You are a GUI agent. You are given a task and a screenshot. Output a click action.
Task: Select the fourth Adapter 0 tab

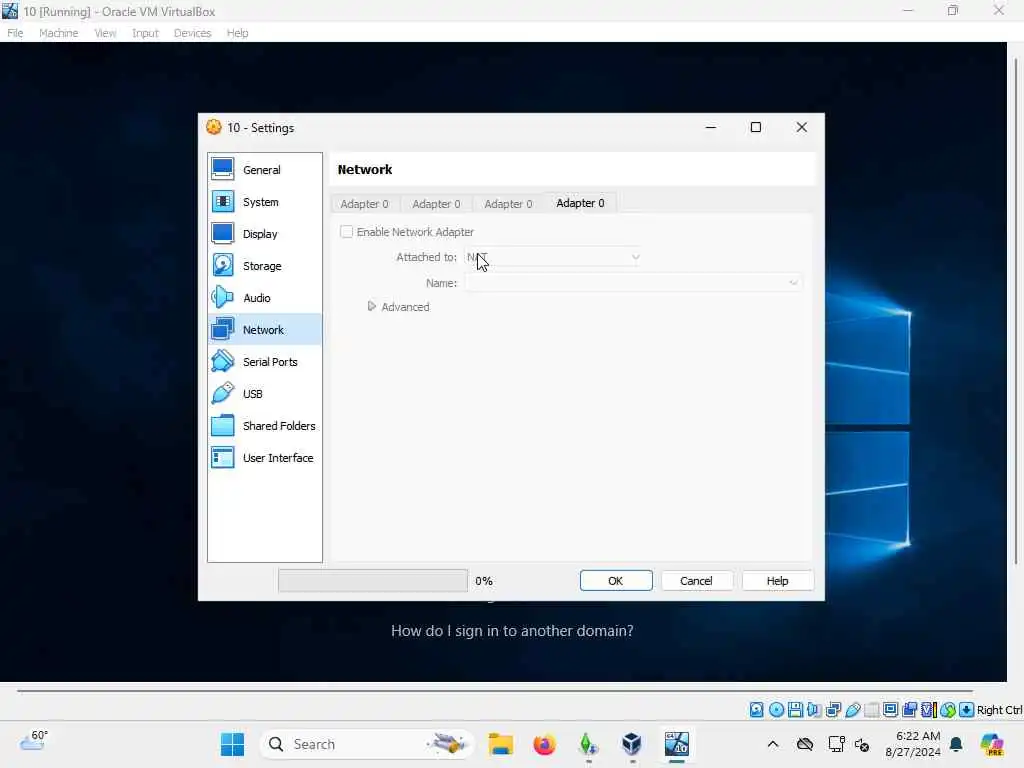coord(581,203)
